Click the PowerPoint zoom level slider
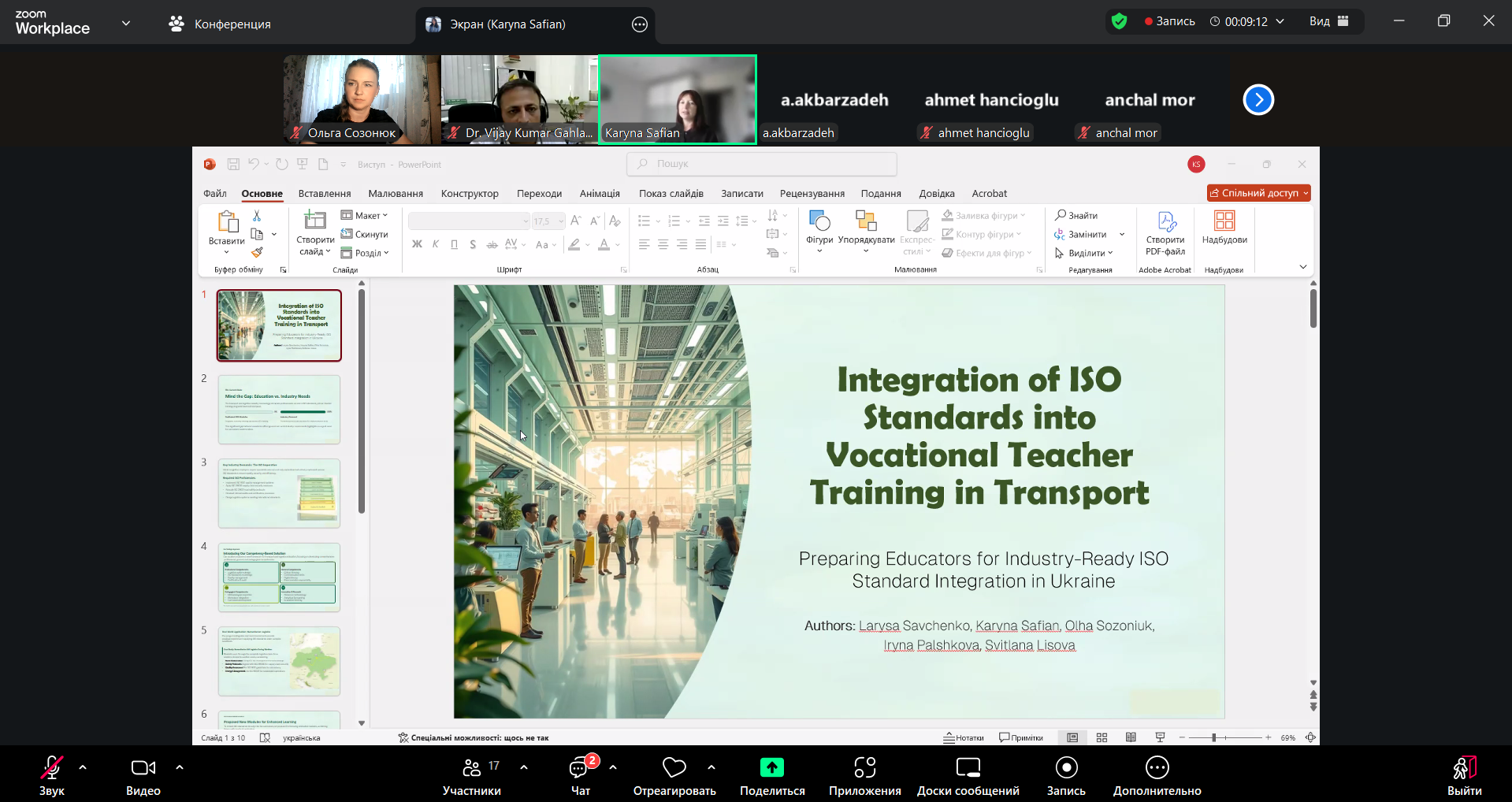Screen dimensions: 1512x802 [x=1214, y=737]
